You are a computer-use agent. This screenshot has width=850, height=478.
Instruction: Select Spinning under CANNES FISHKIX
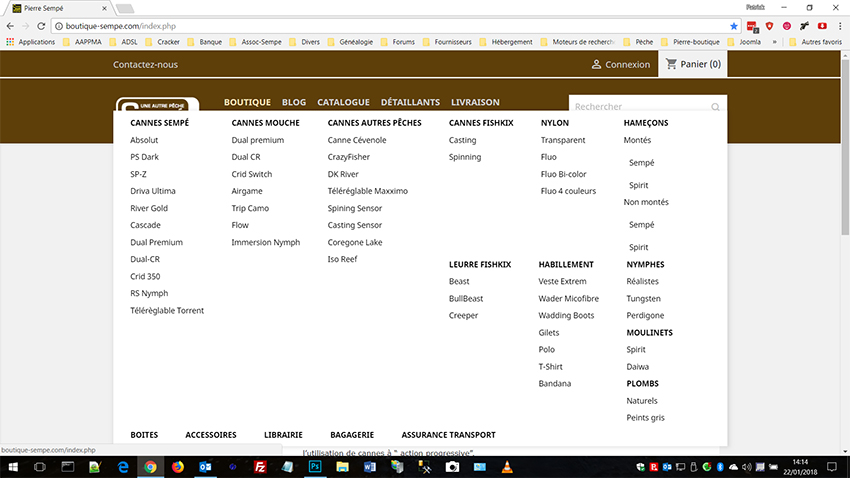tap(465, 157)
